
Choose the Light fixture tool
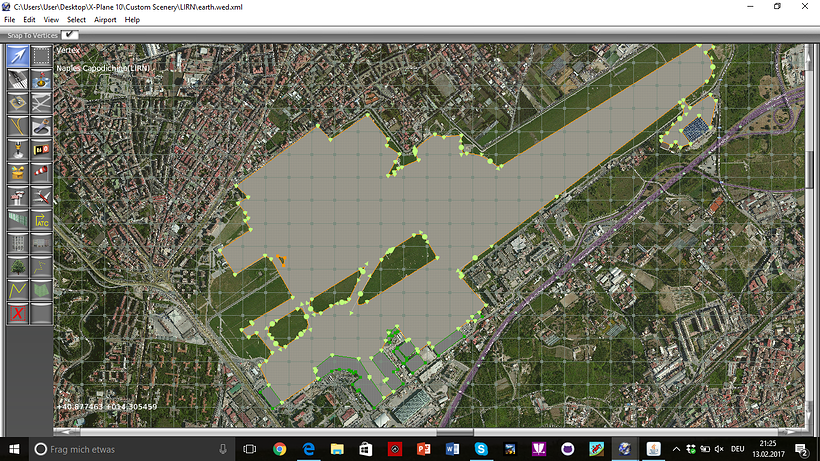(18, 150)
